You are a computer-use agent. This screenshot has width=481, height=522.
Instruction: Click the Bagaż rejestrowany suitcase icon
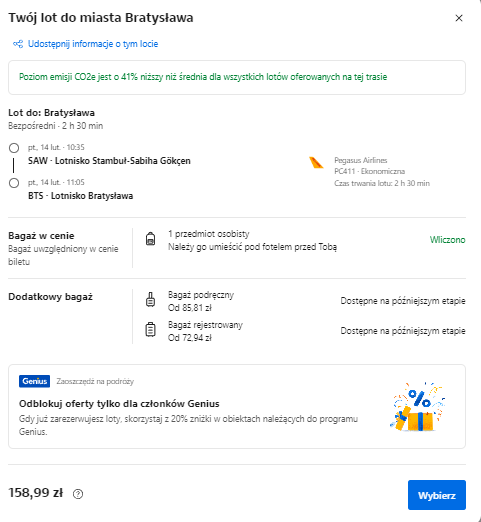tap(151, 330)
